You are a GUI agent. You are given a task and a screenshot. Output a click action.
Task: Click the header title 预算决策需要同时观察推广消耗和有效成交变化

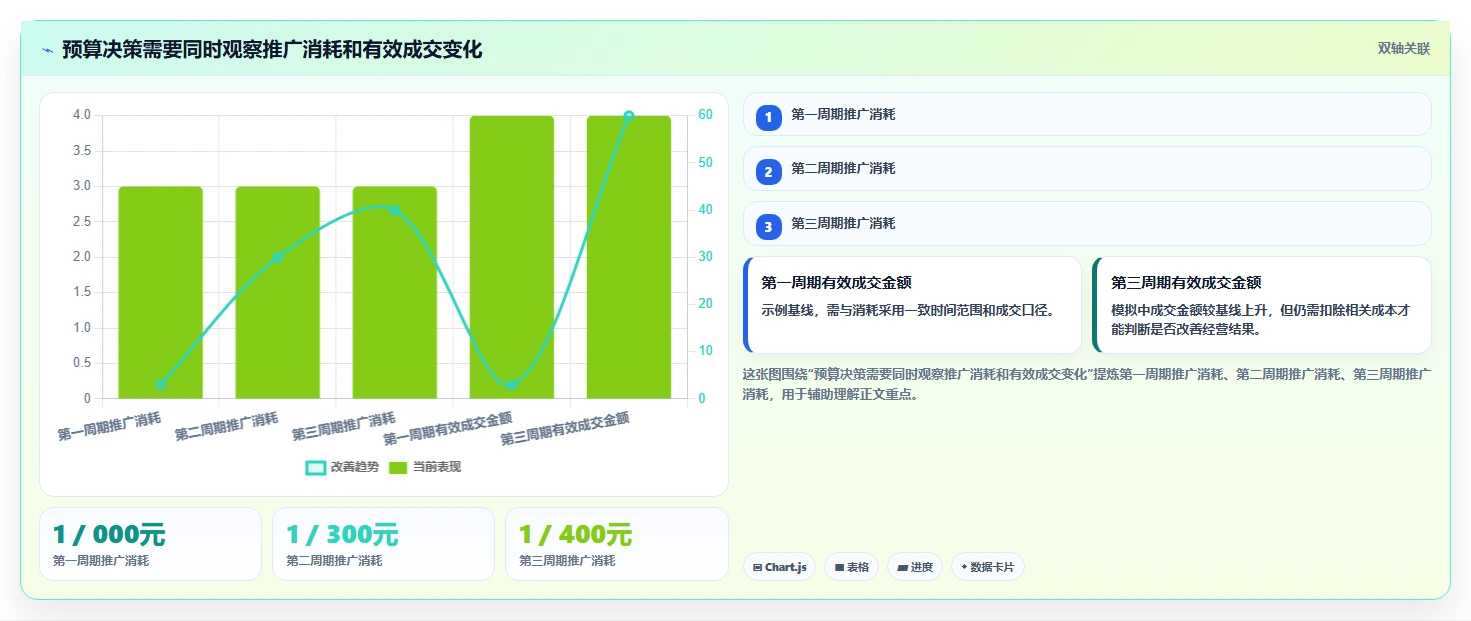(x=272, y=49)
